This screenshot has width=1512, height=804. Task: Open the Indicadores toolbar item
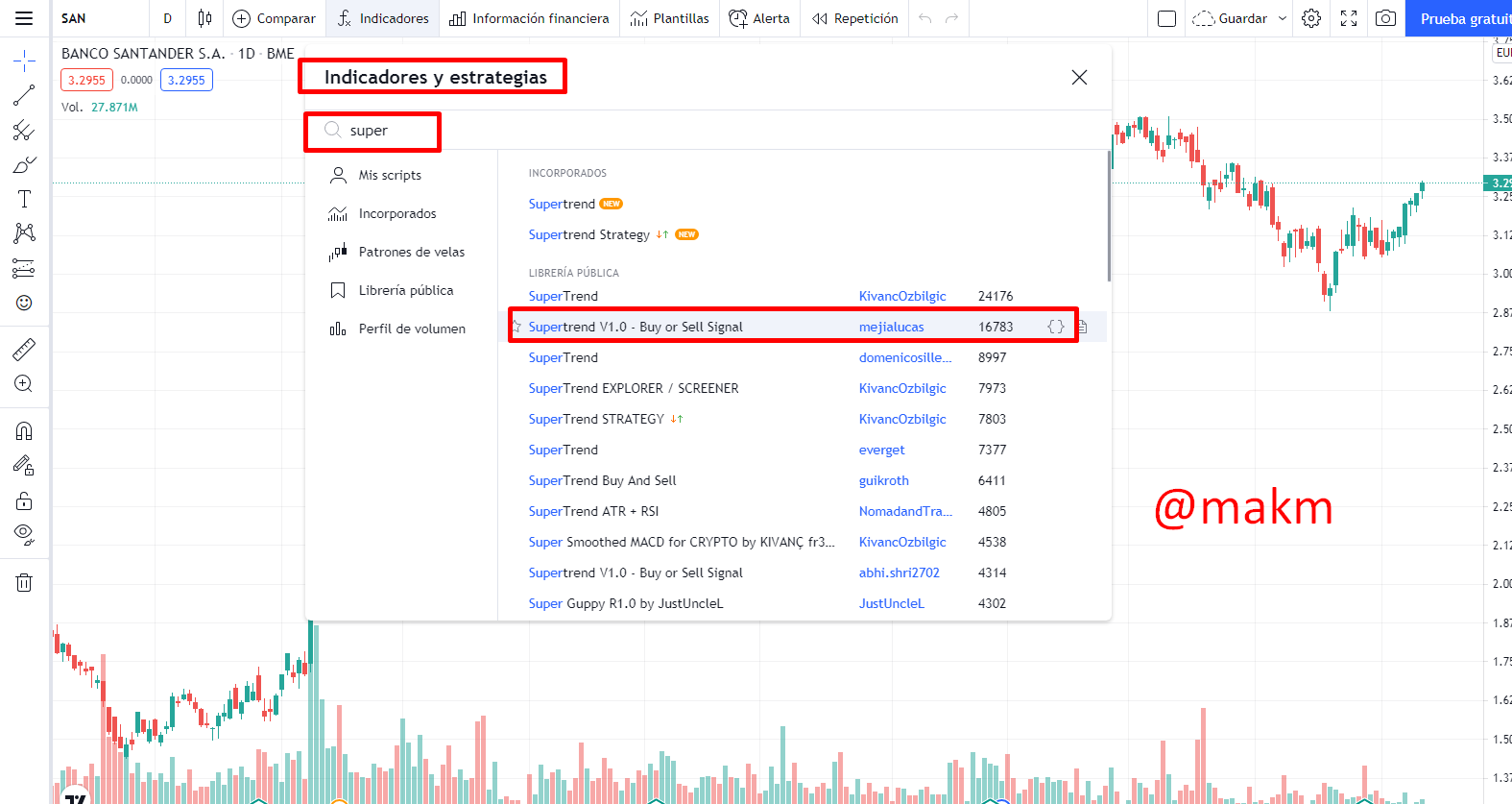pyautogui.click(x=383, y=18)
